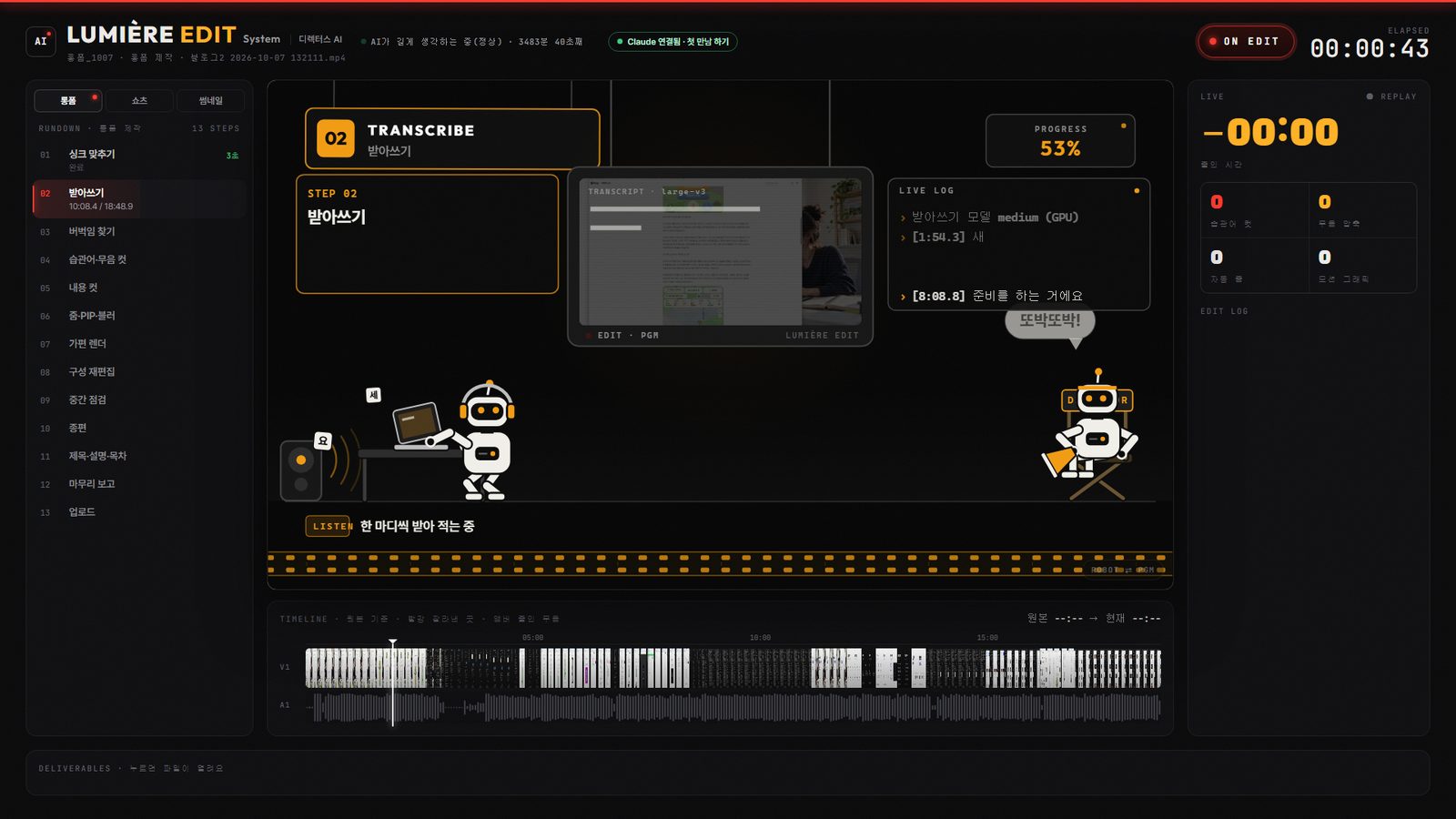Select the 롱폼 tab
Viewport: 1456px width, 819px height.
(x=68, y=100)
